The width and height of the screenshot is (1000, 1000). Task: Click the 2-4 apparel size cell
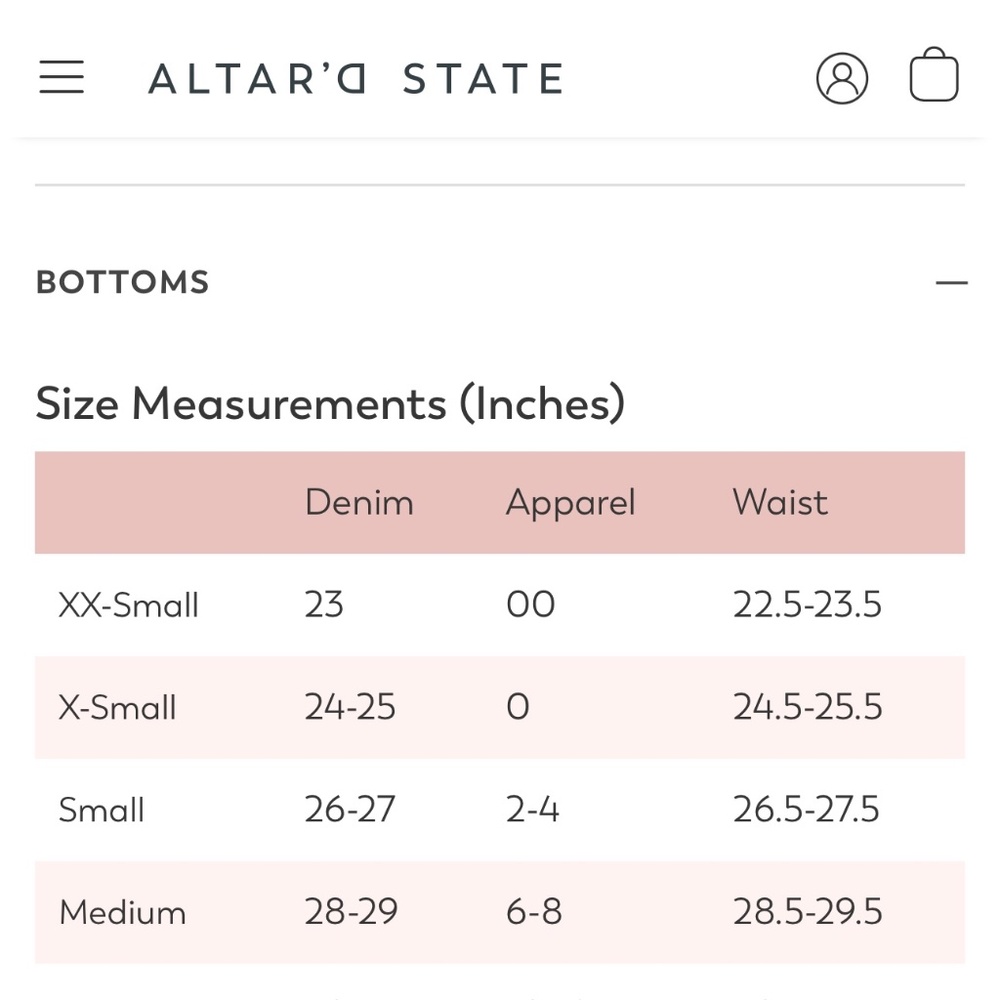point(533,810)
